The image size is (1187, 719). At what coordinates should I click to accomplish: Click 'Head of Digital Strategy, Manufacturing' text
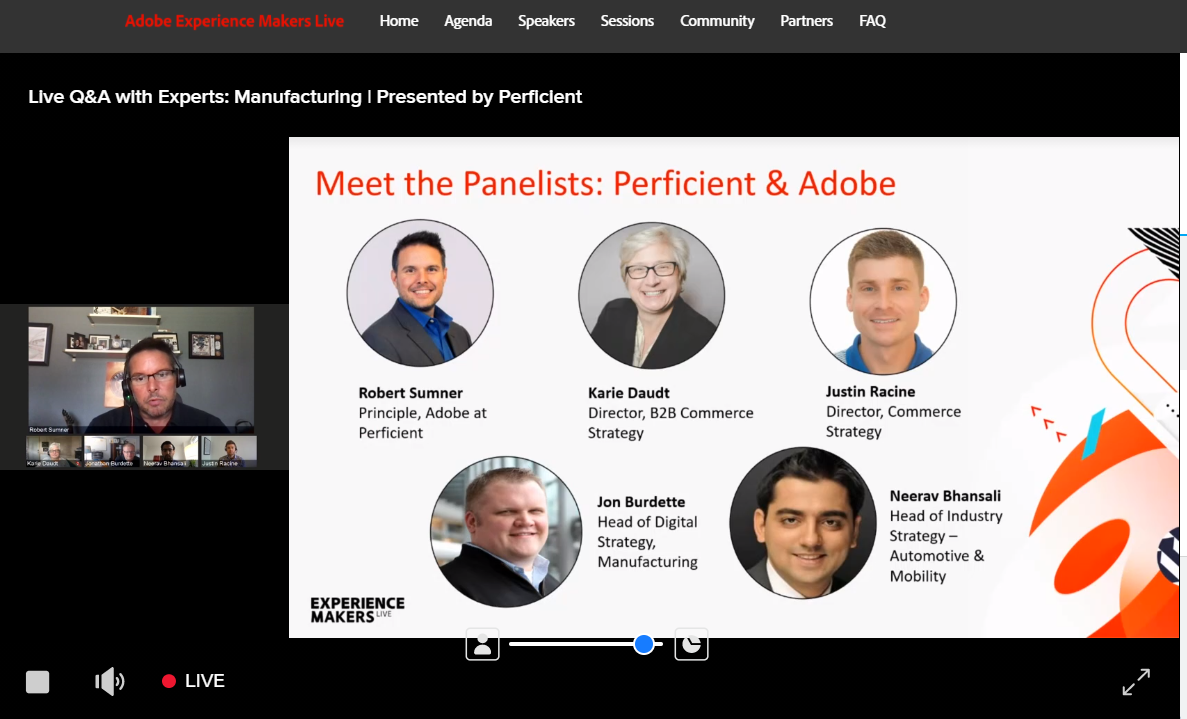click(x=647, y=542)
